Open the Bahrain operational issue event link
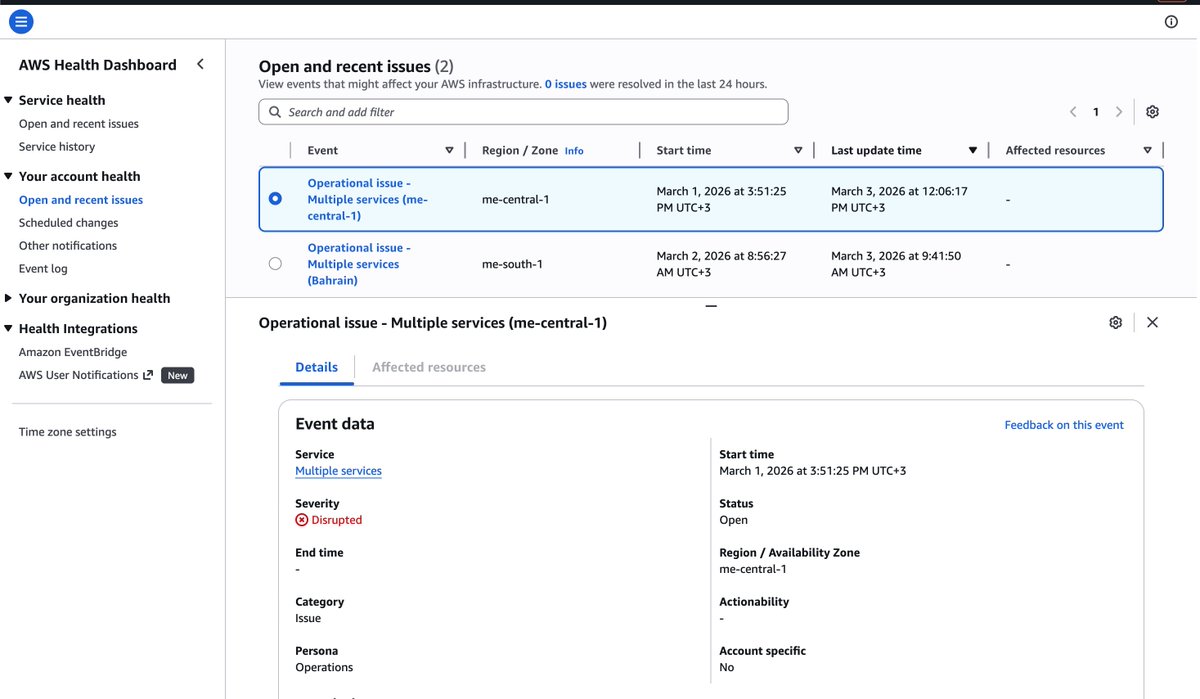This screenshot has height=699, width=1200. (359, 264)
